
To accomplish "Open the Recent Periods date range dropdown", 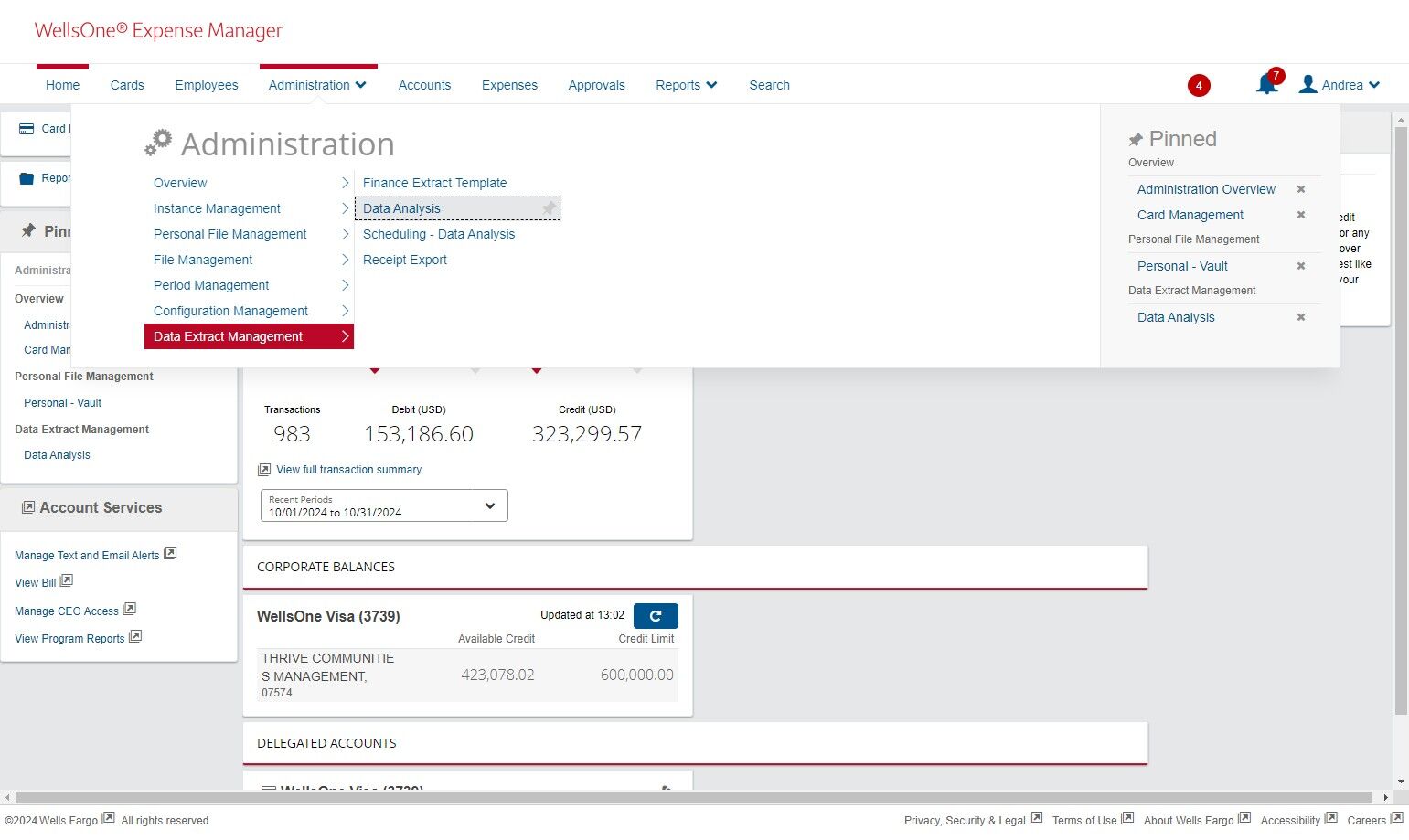I will (x=384, y=505).
